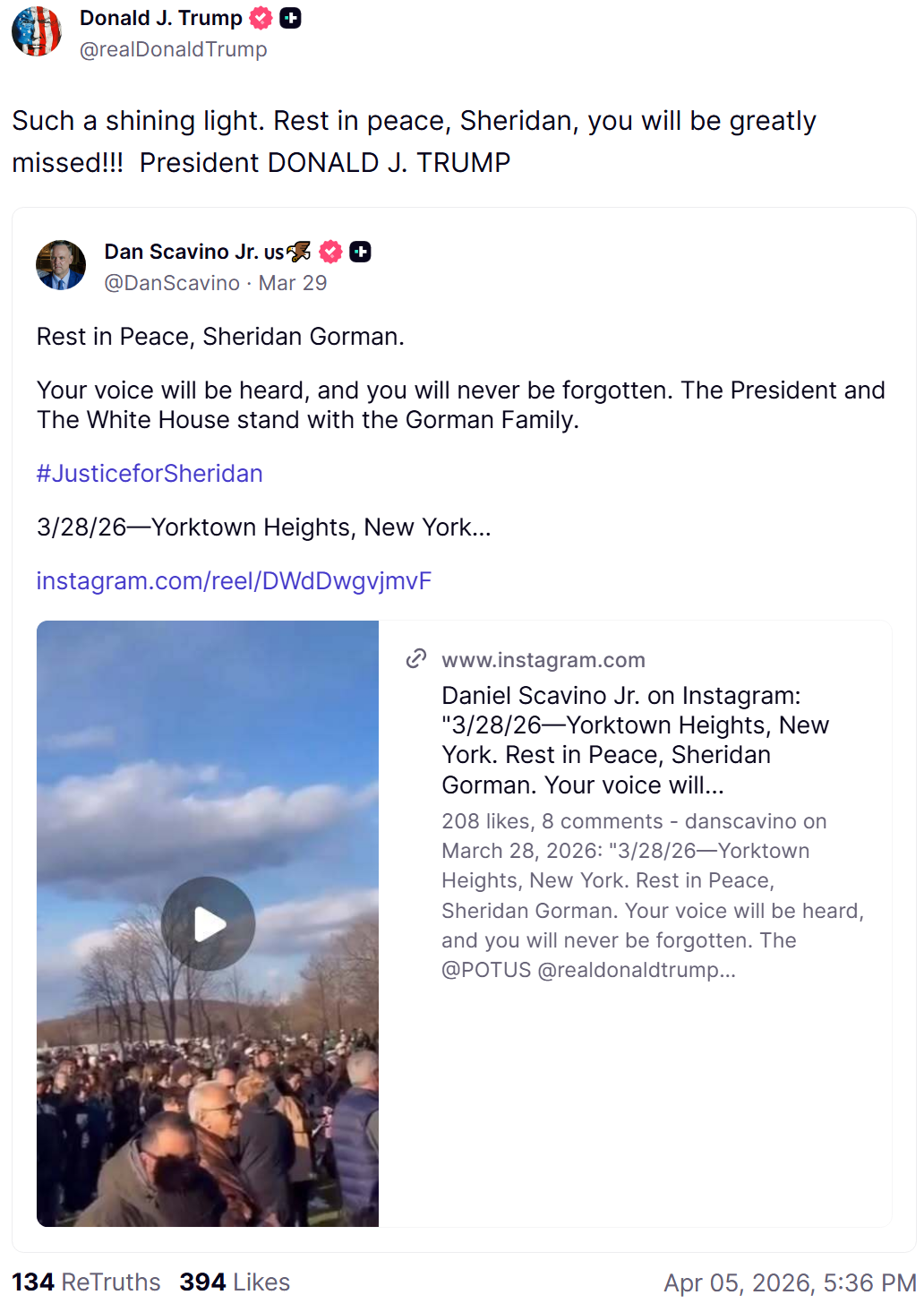Click the plus badge beside Dan Scavino's name
Screen dimensions: 924x1312
(x=360, y=253)
